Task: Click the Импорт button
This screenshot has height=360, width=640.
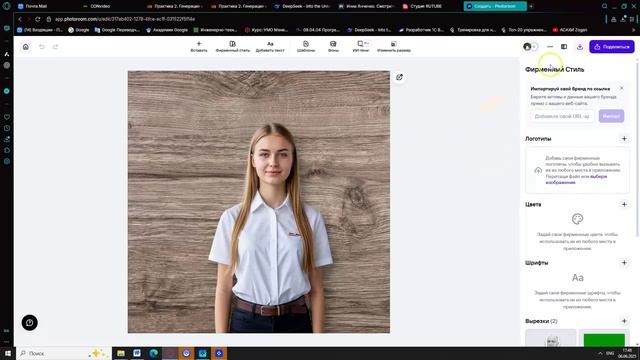Action: pyautogui.click(x=611, y=116)
